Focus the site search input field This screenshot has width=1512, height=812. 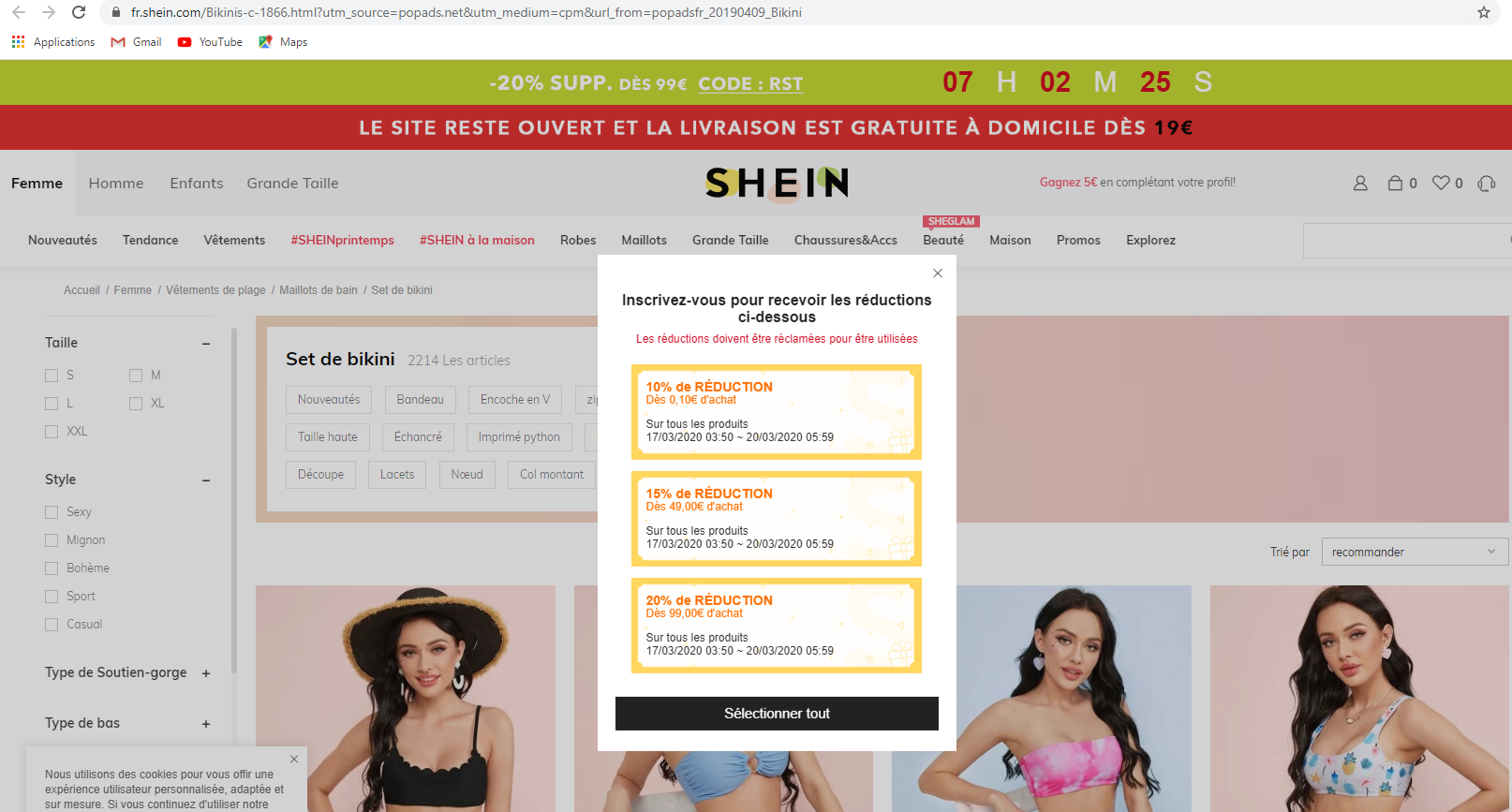click(1406, 241)
